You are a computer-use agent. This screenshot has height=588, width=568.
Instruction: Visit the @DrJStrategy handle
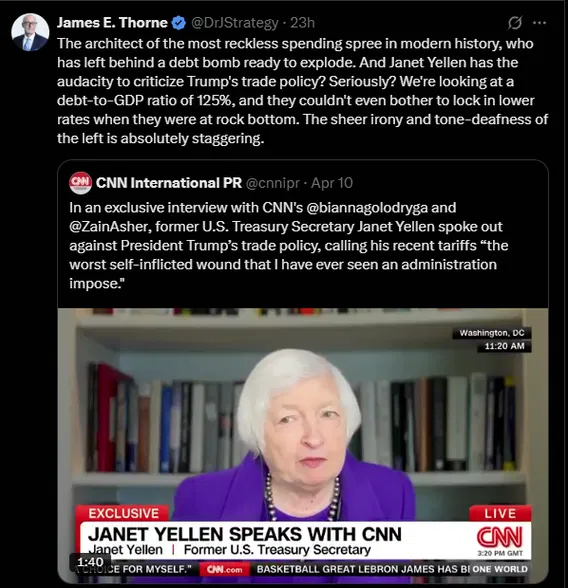click(235, 23)
